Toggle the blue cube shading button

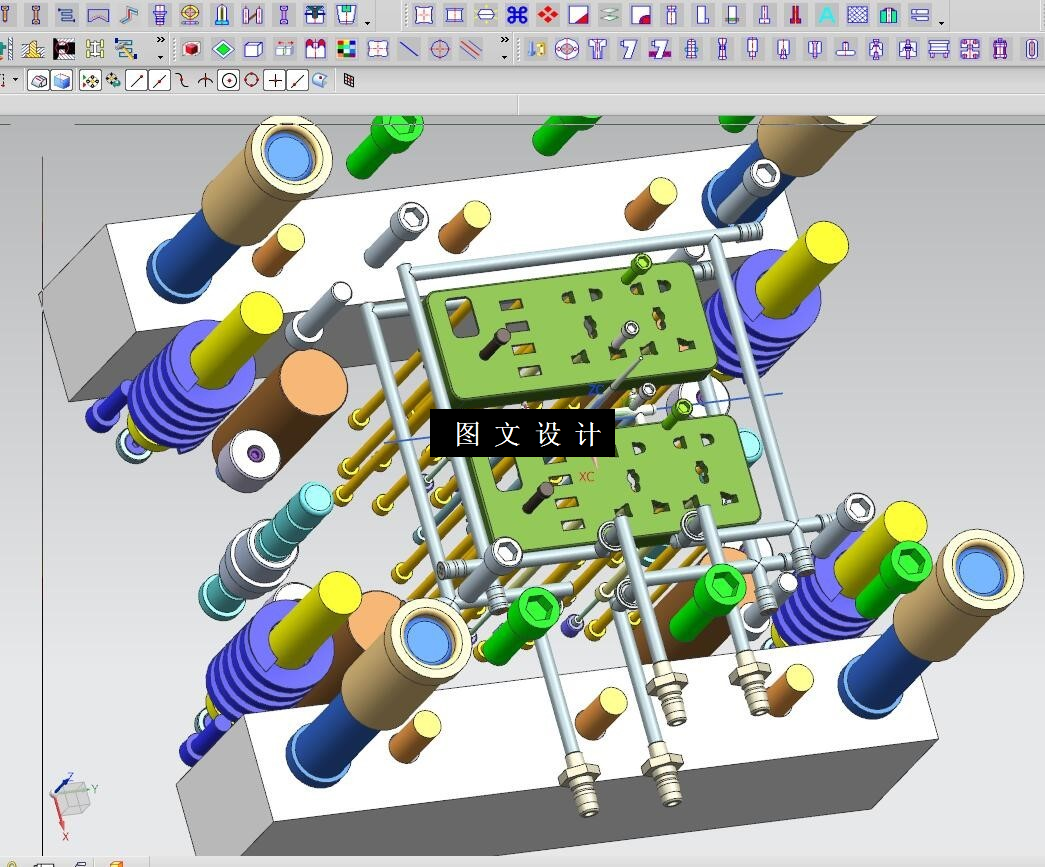pyautogui.click(x=62, y=81)
